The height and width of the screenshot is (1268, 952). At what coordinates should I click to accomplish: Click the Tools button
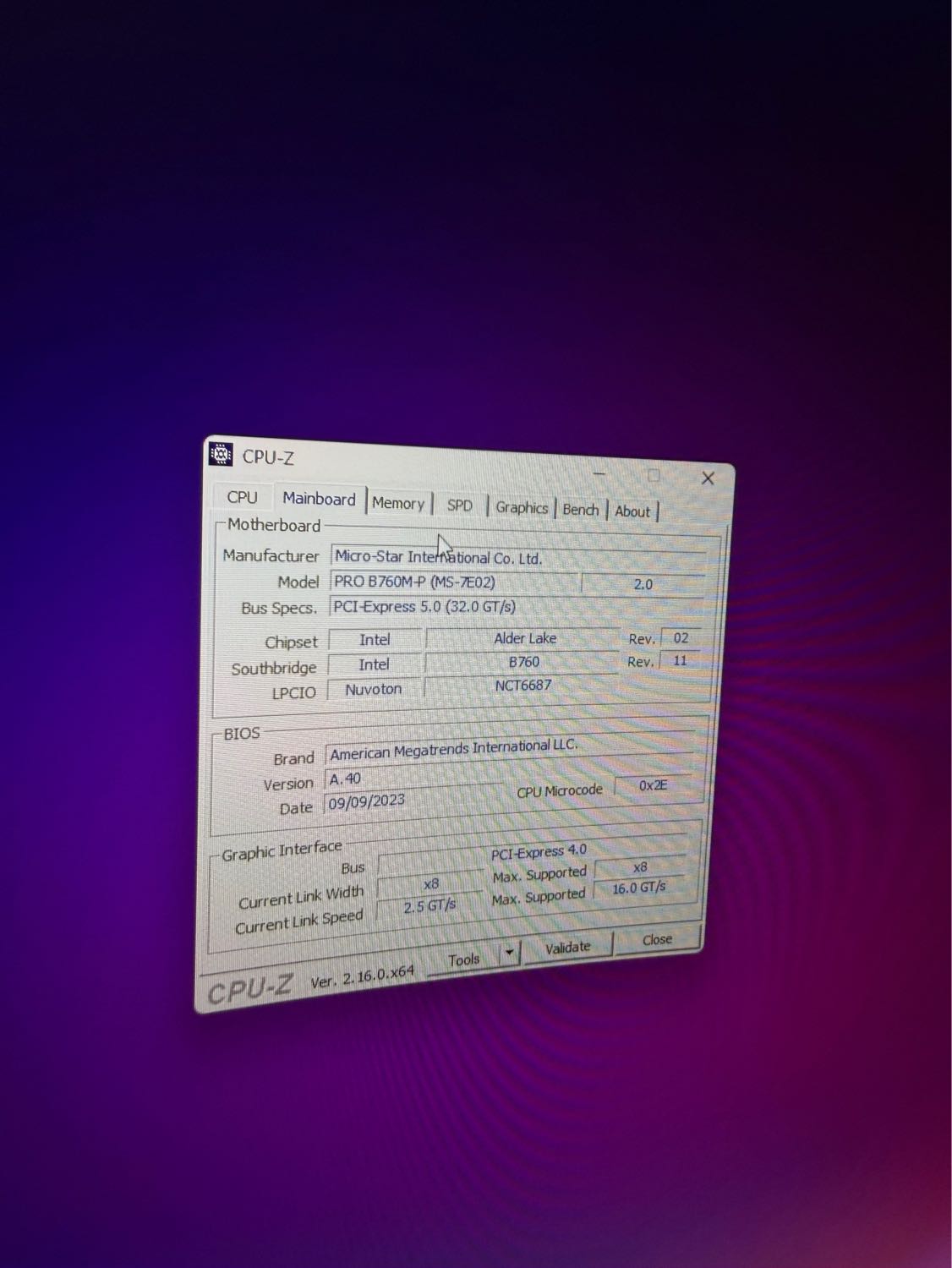[x=463, y=960]
